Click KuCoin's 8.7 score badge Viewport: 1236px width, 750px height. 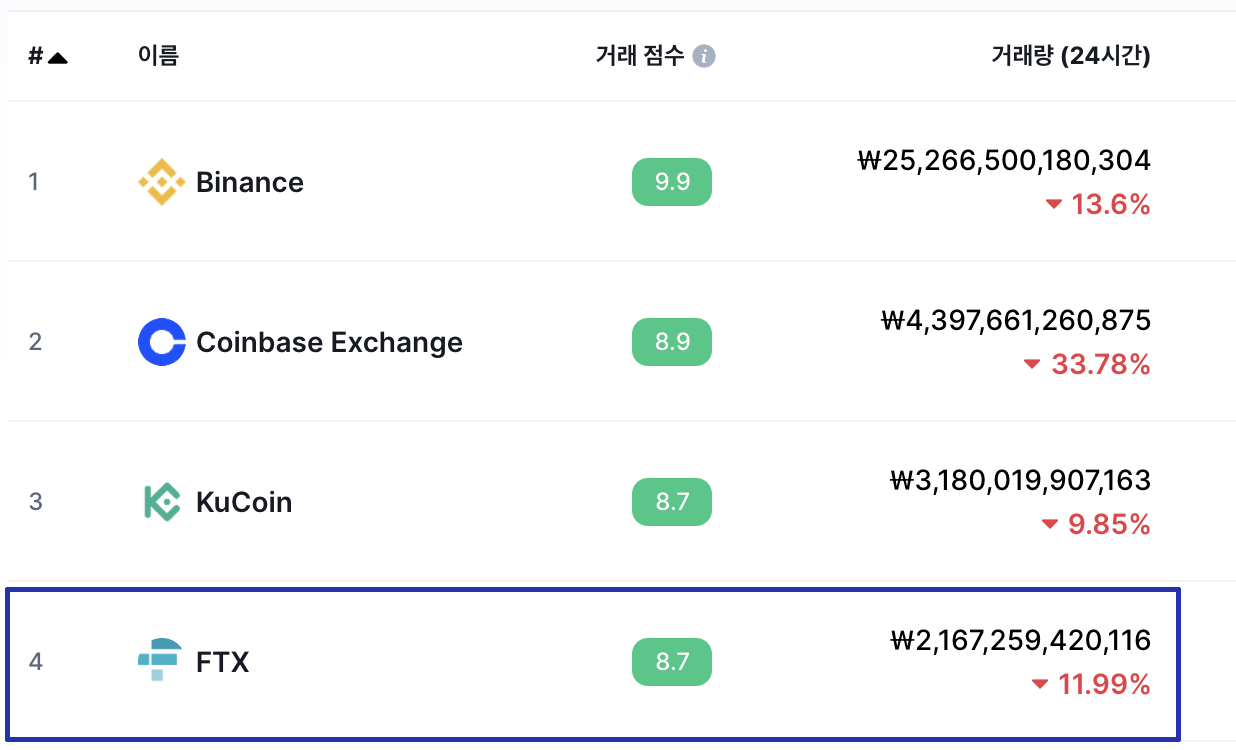(x=672, y=502)
